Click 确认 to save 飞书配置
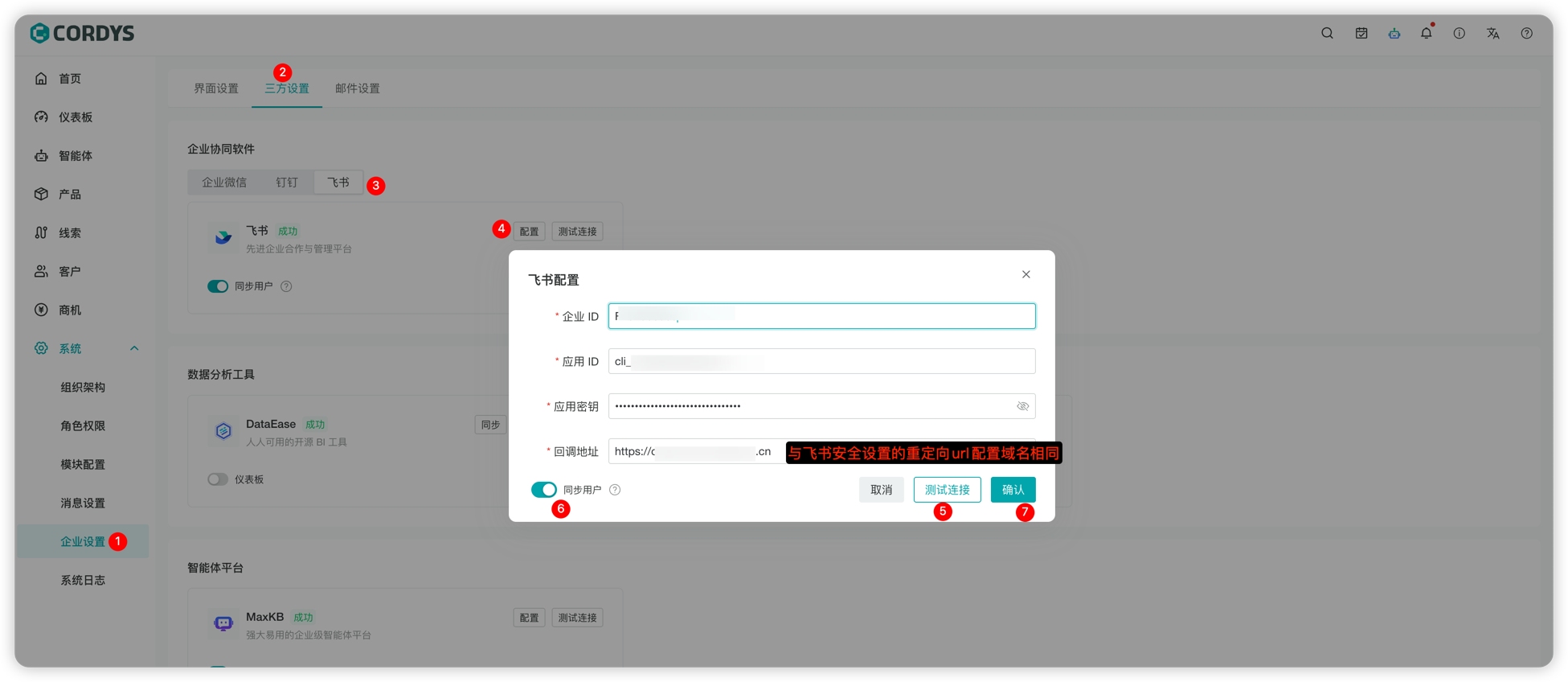The image size is (1568, 682). (x=1013, y=490)
